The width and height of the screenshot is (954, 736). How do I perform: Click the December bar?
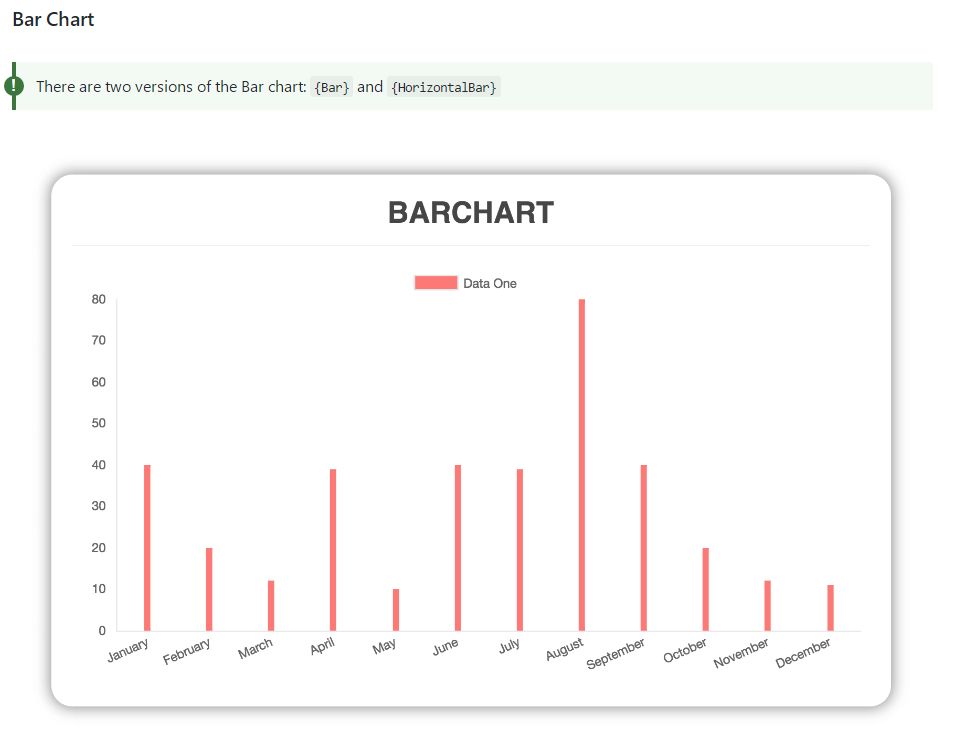click(830, 608)
